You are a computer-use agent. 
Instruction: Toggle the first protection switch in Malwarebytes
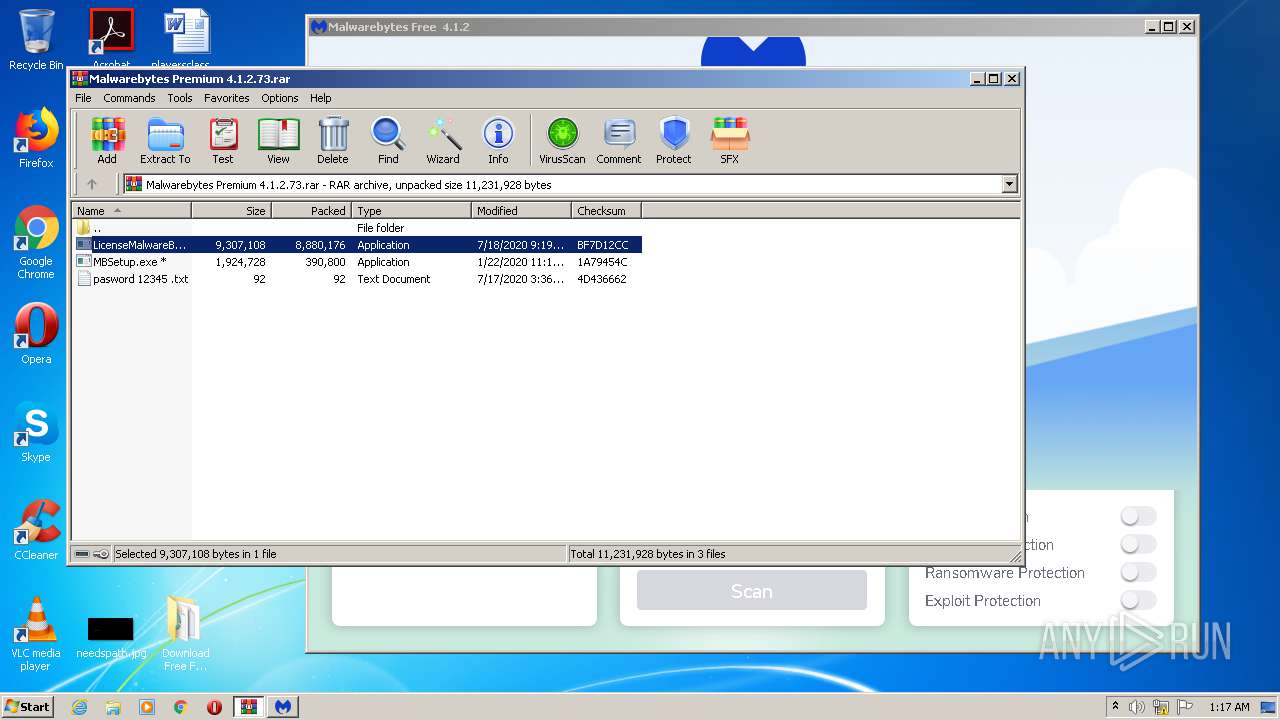[x=1138, y=516]
